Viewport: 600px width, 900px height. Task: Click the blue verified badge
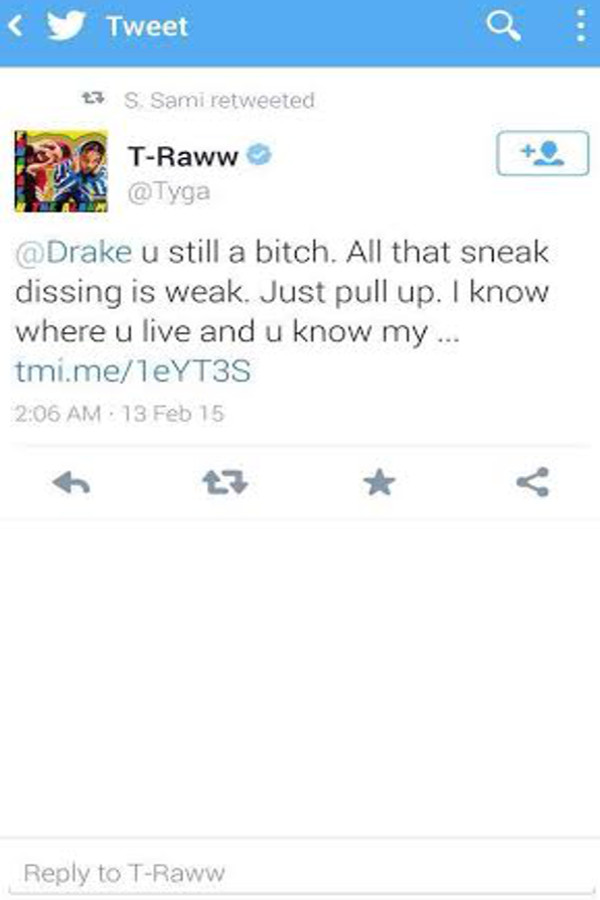(259, 155)
